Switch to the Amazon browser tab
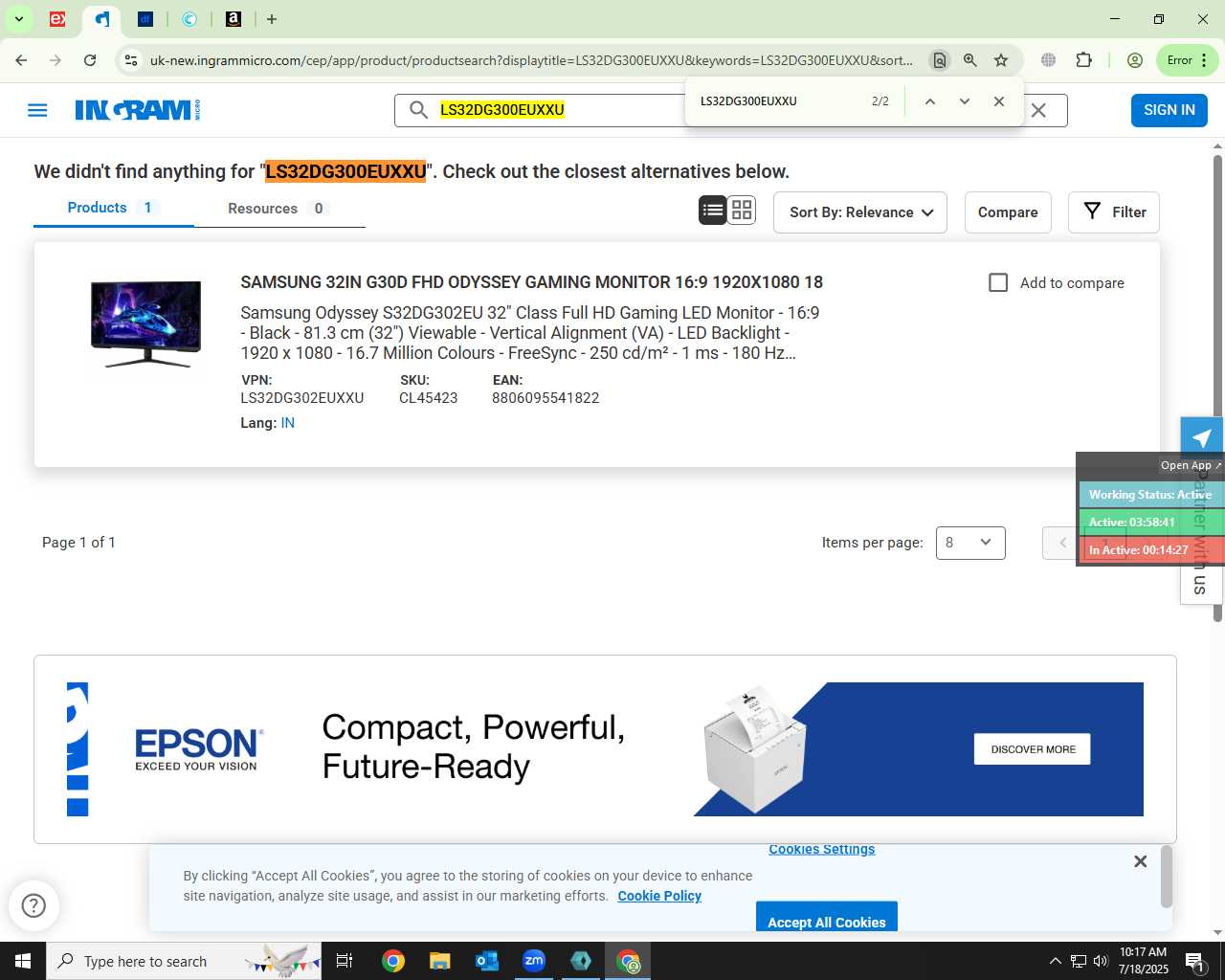The width and height of the screenshot is (1225, 980). (x=234, y=19)
